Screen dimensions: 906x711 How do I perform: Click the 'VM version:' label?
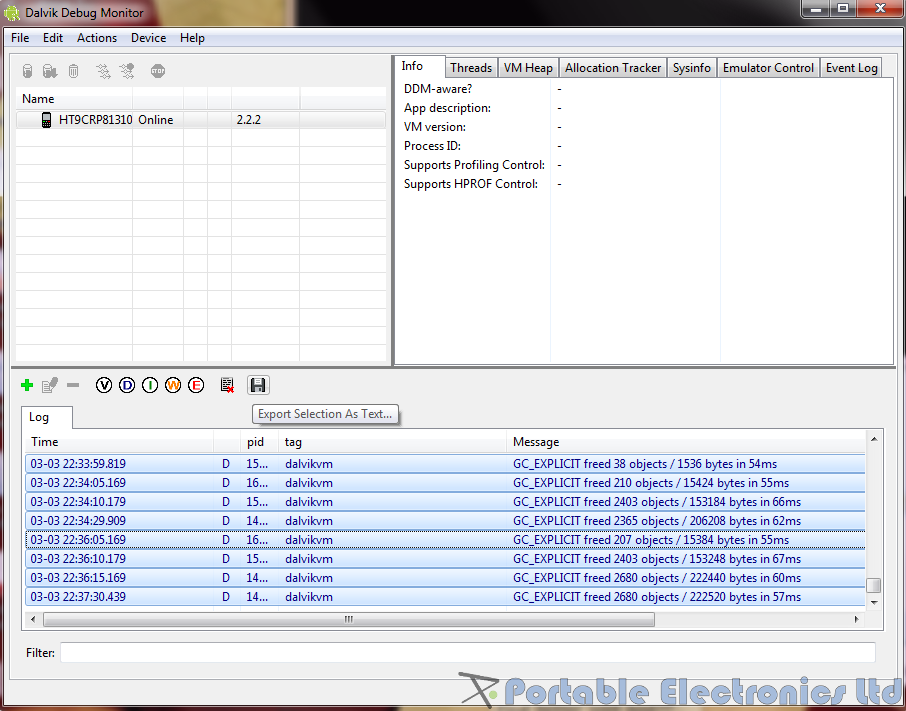coord(435,126)
